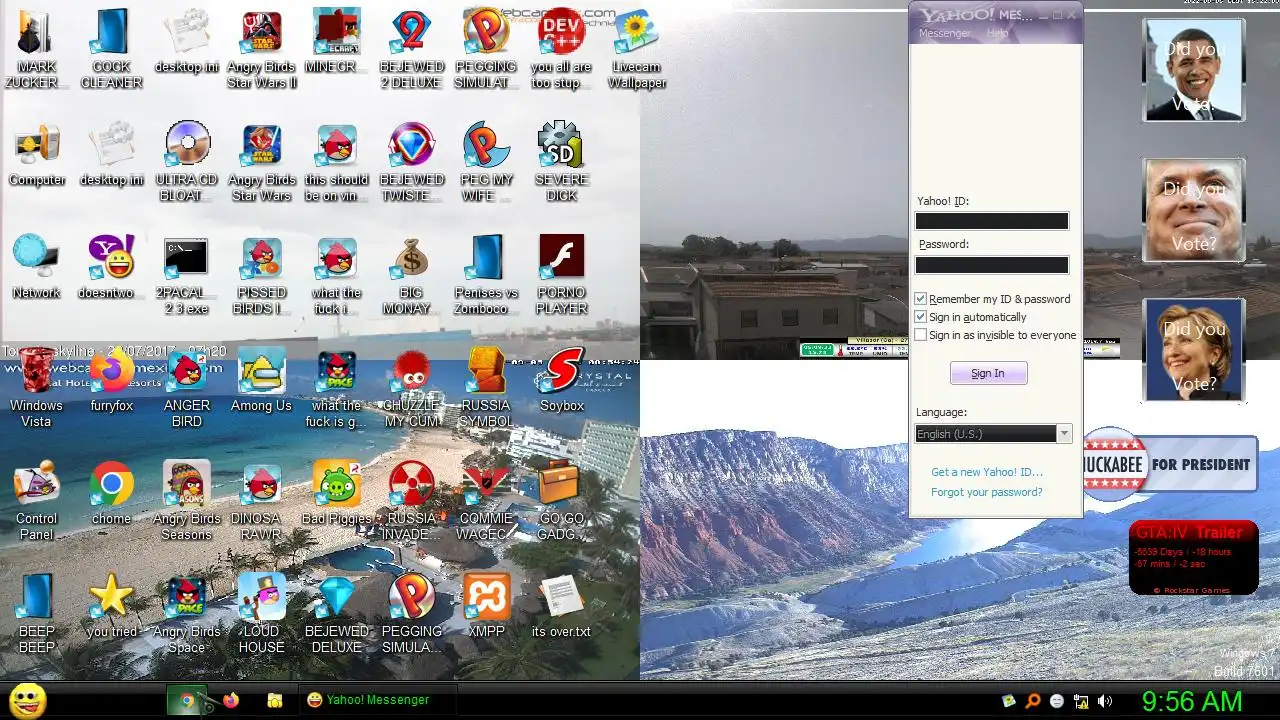
Task: Uncheck Sign in automatically
Action: click(921, 317)
